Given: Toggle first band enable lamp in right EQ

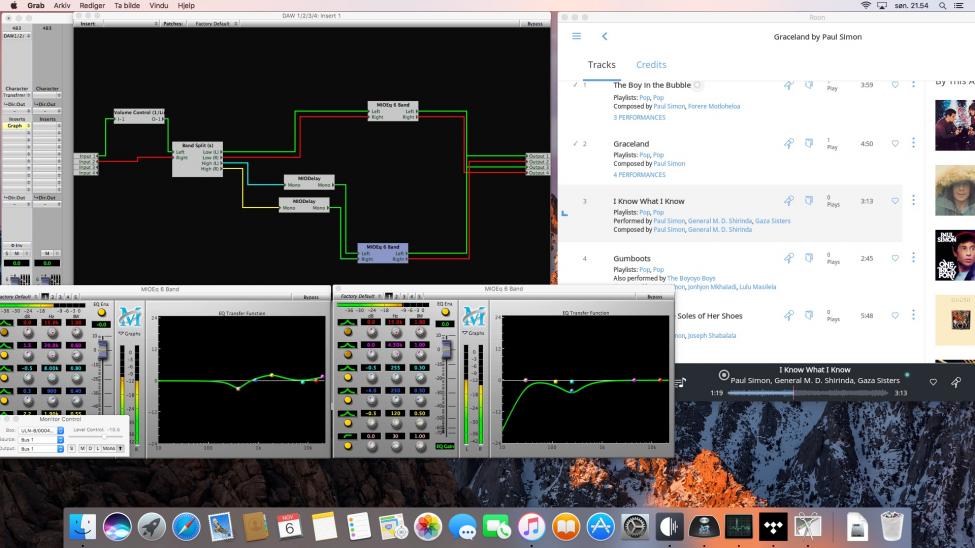Looking at the screenshot, I should pos(348,332).
